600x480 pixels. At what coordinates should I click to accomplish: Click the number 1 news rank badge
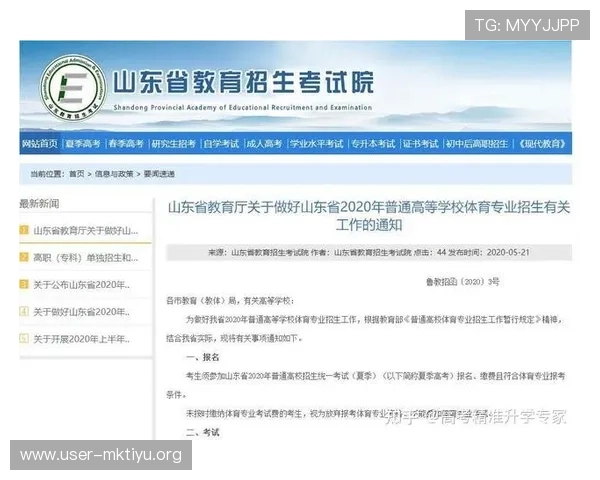(24, 230)
